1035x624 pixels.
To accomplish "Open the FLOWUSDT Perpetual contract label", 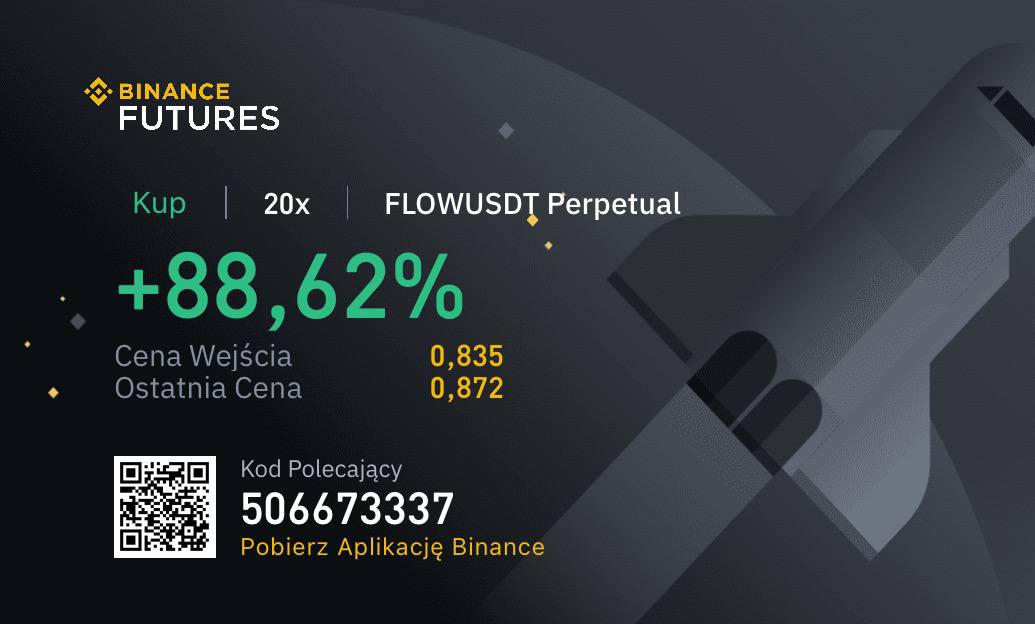I will (532, 204).
